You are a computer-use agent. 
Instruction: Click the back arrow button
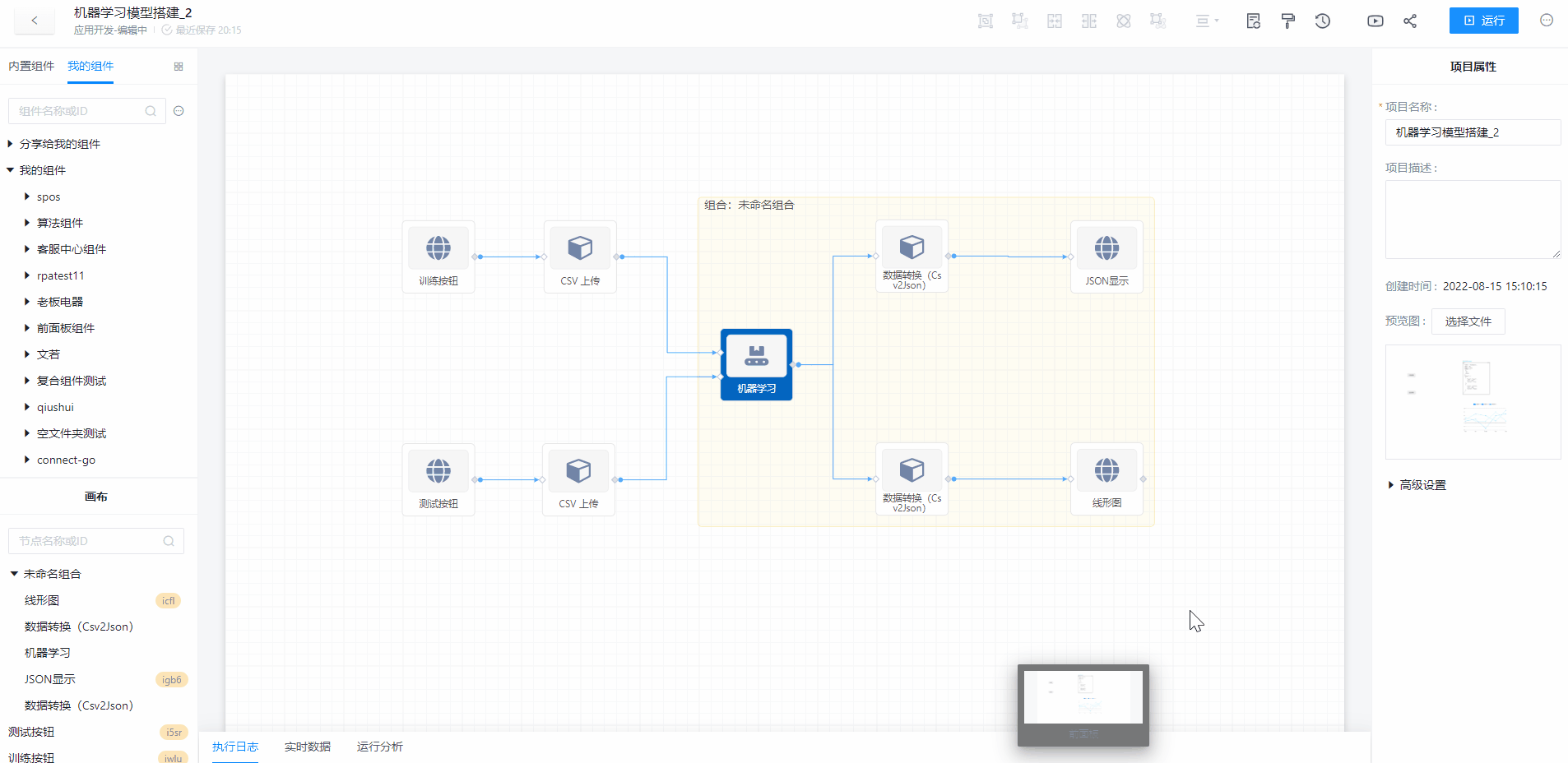[x=35, y=21]
